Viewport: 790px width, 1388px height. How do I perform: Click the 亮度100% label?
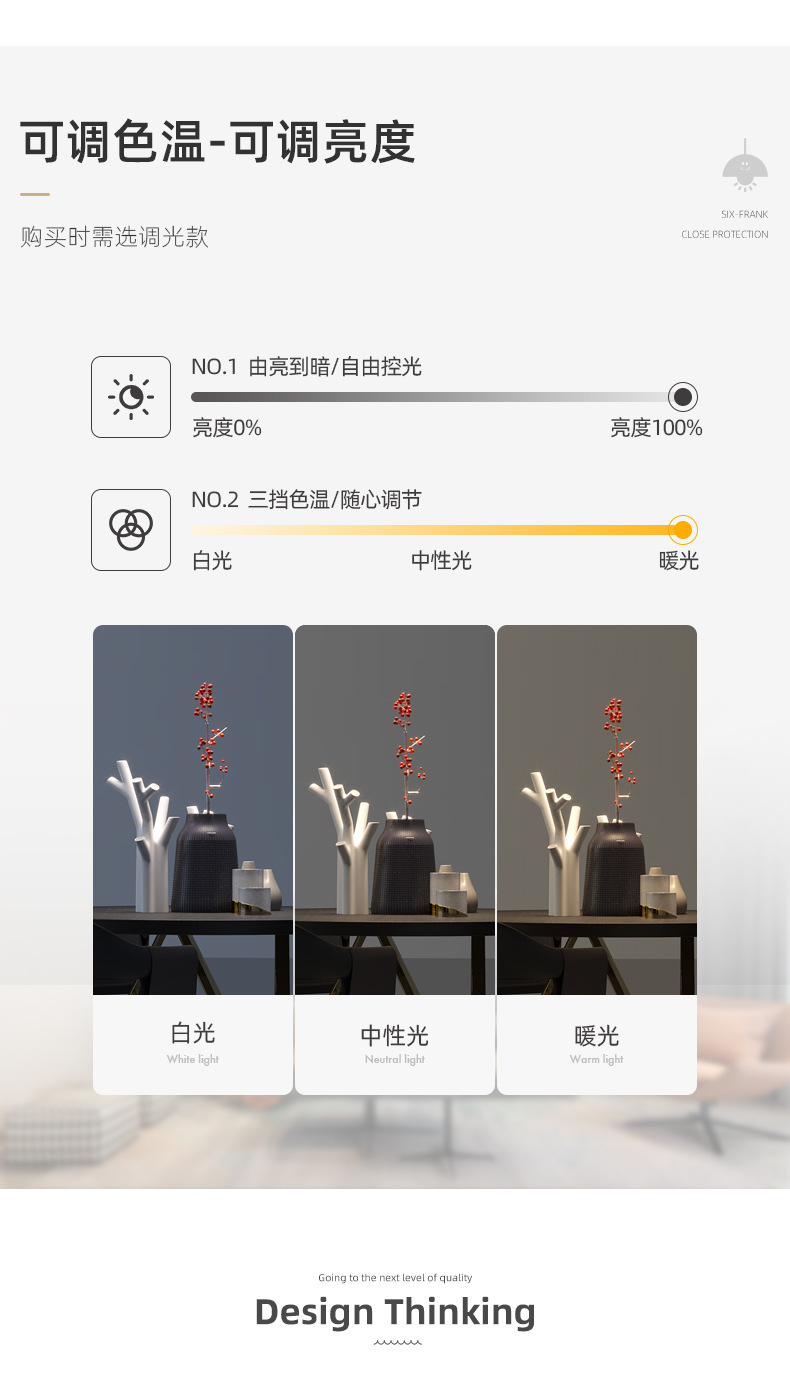pyautogui.click(x=656, y=428)
